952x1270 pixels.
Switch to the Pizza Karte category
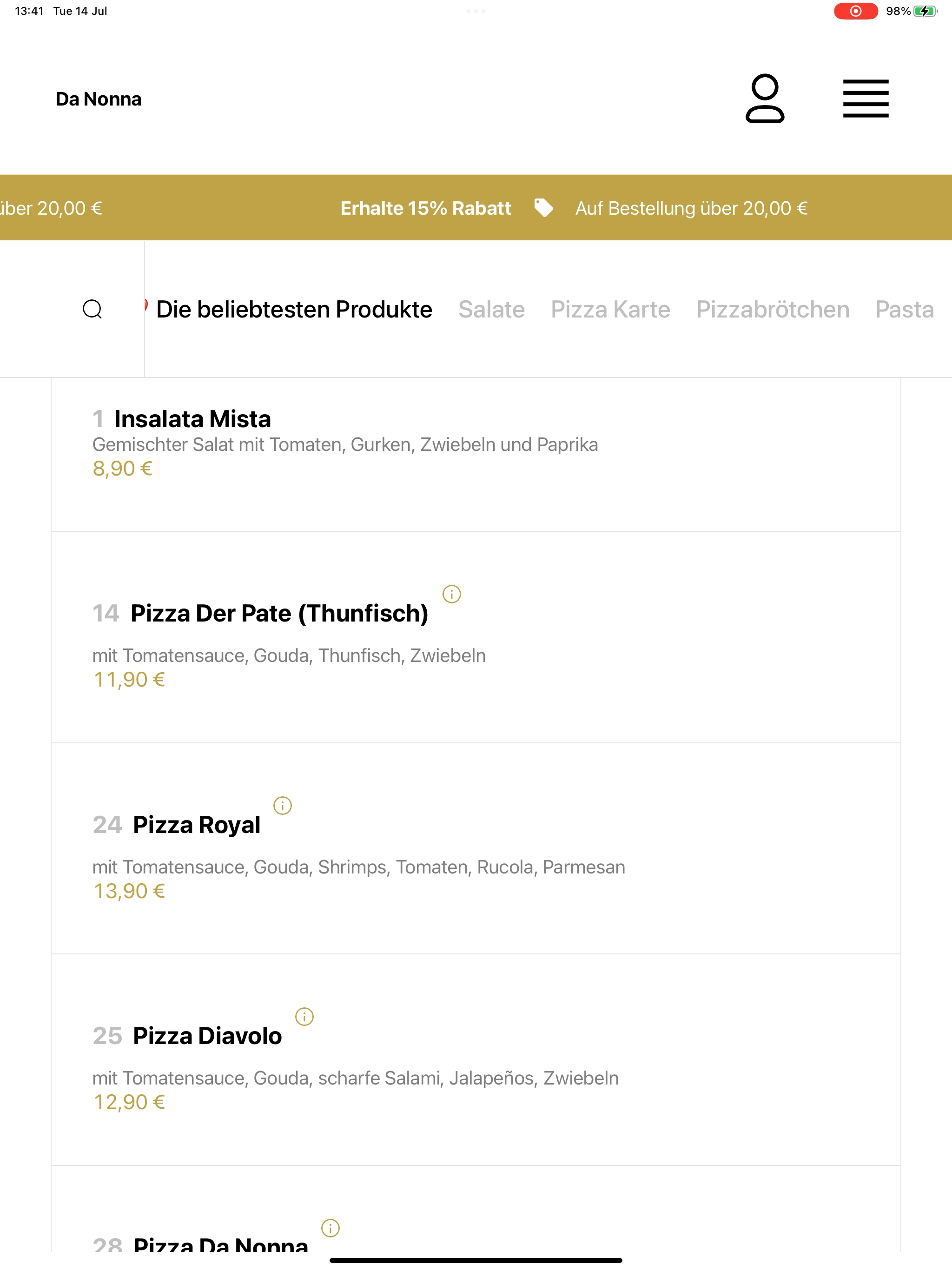[610, 310]
